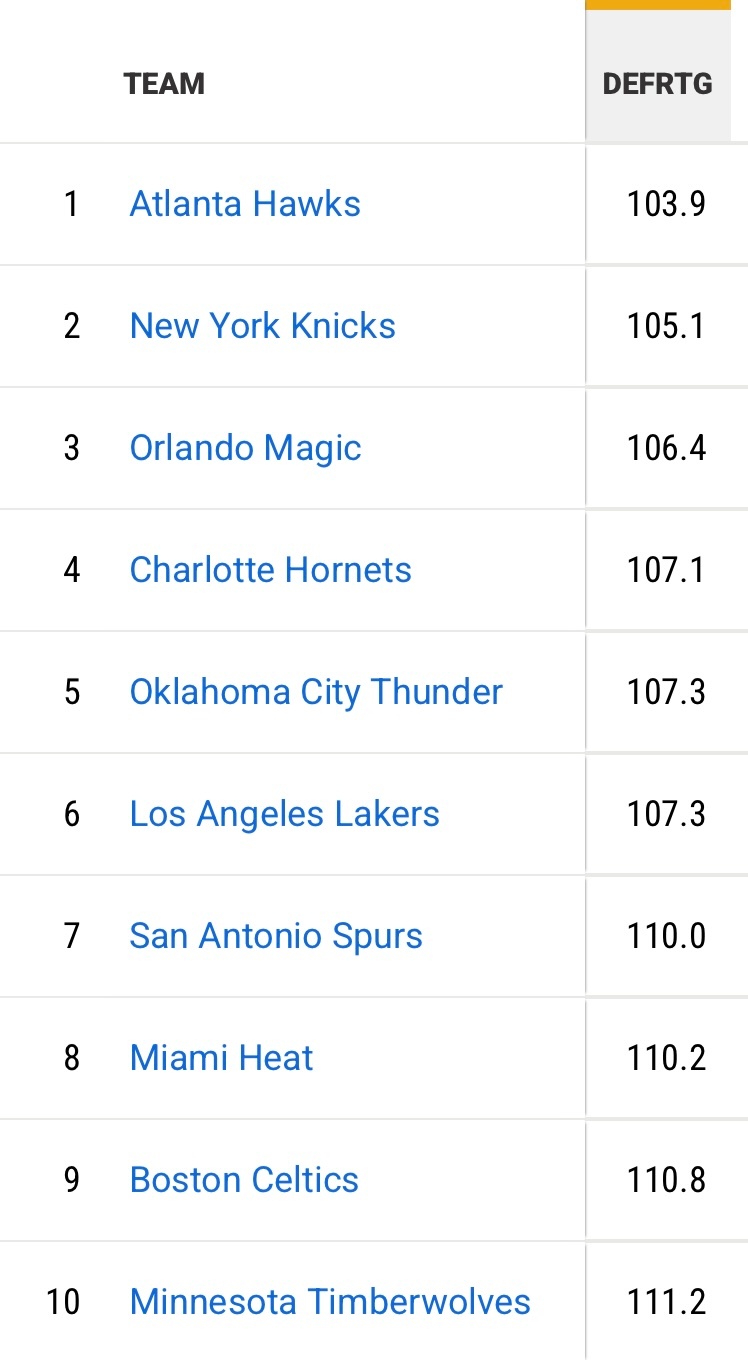748x1360 pixels.
Task: Select the Boston Celtics link
Action: 244,1180
